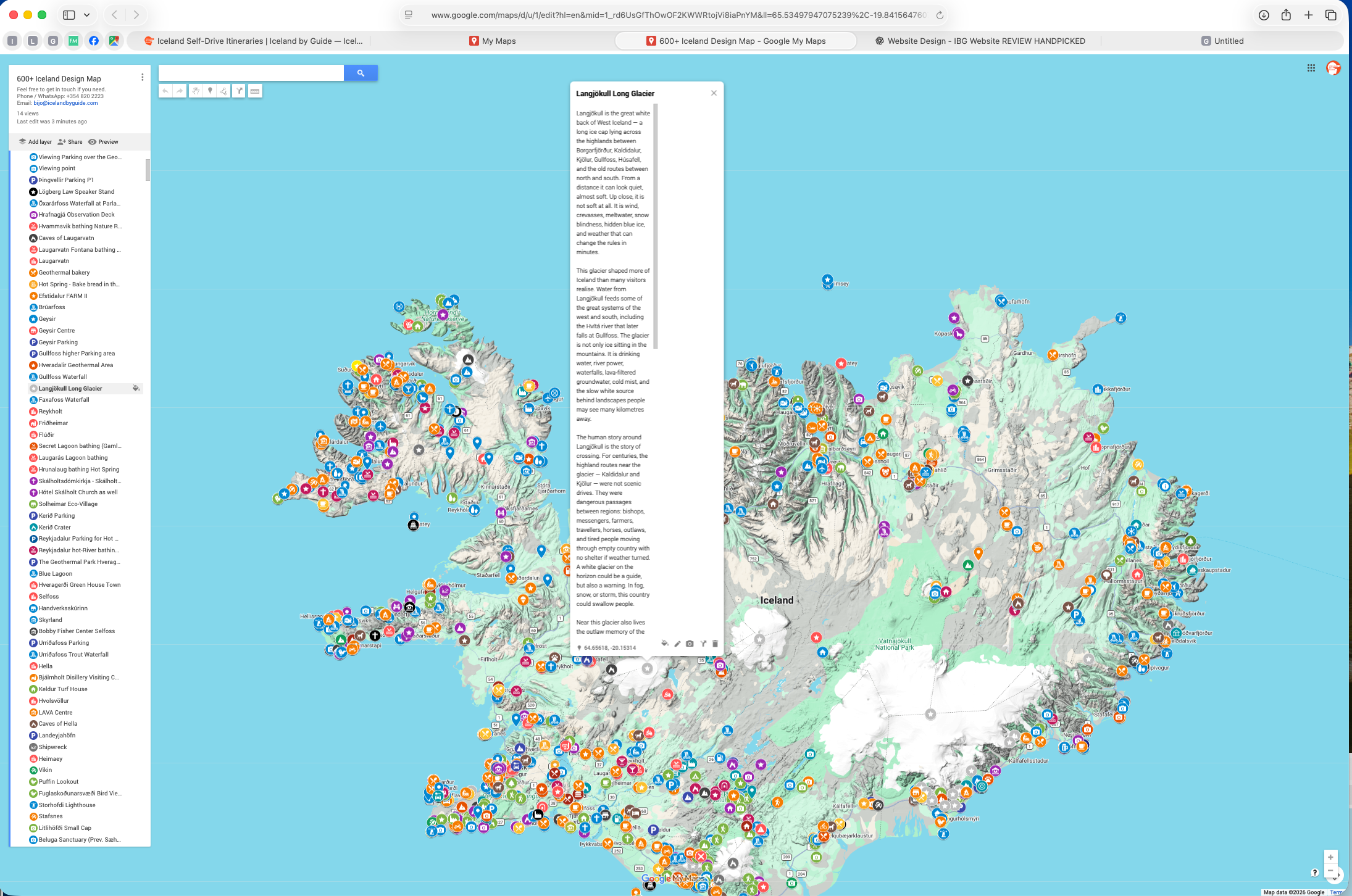Open a new Safari tab with plus
1352x896 pixels.
1308,15
